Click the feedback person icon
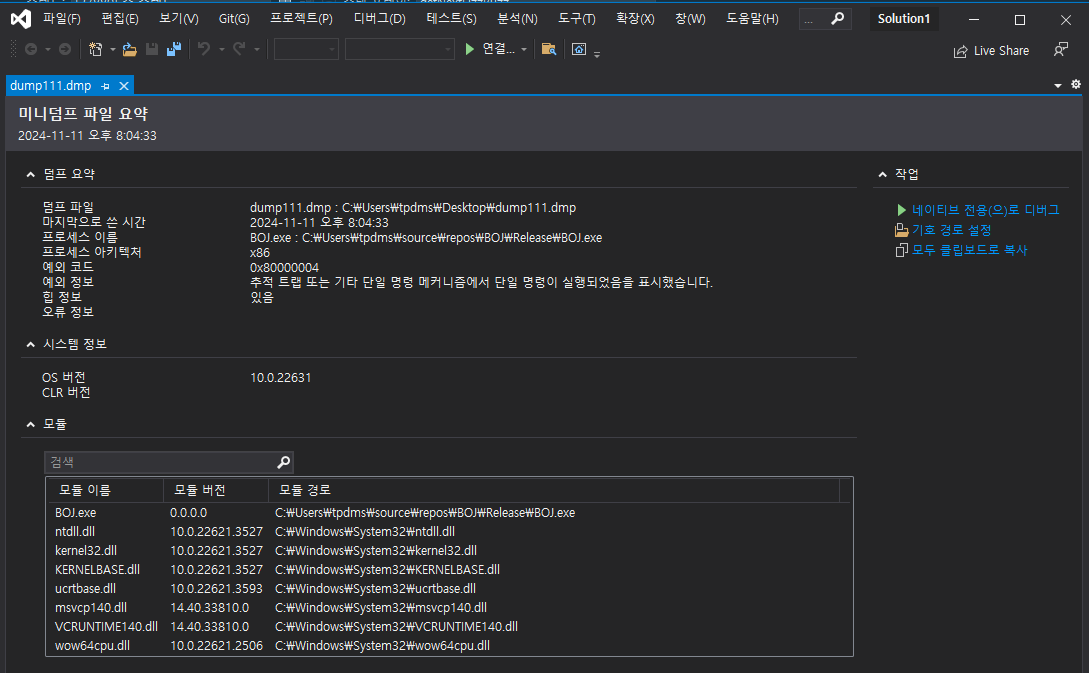 (x=1061, y=49)
